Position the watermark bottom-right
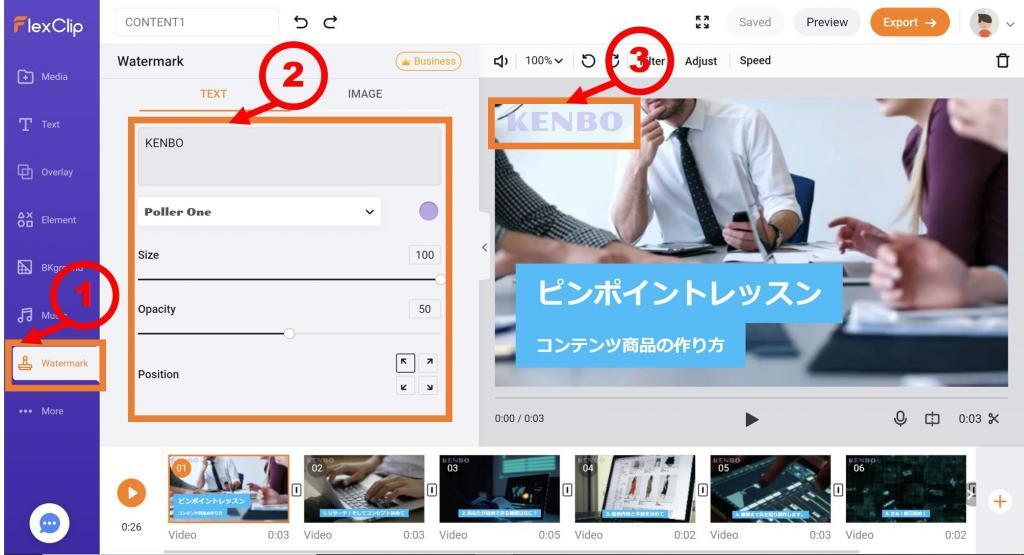 tap(428, 386)
